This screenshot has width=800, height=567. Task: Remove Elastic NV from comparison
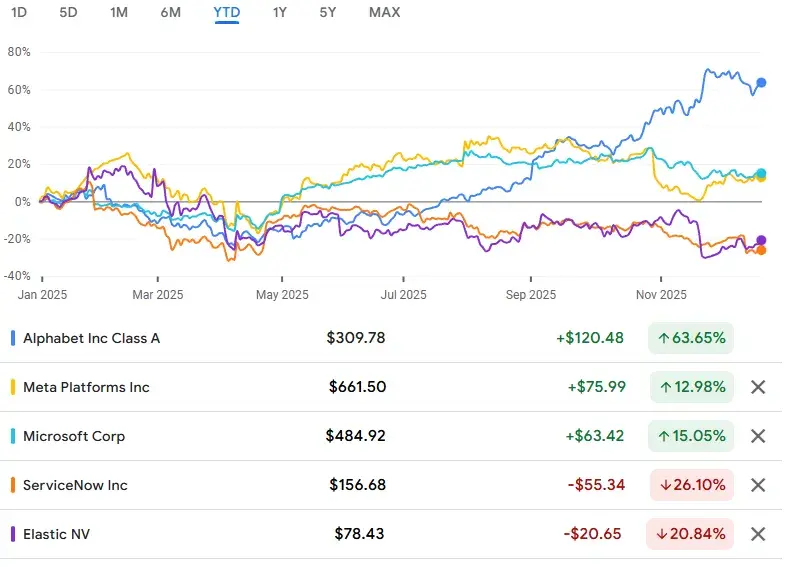(x=758, y=534)
